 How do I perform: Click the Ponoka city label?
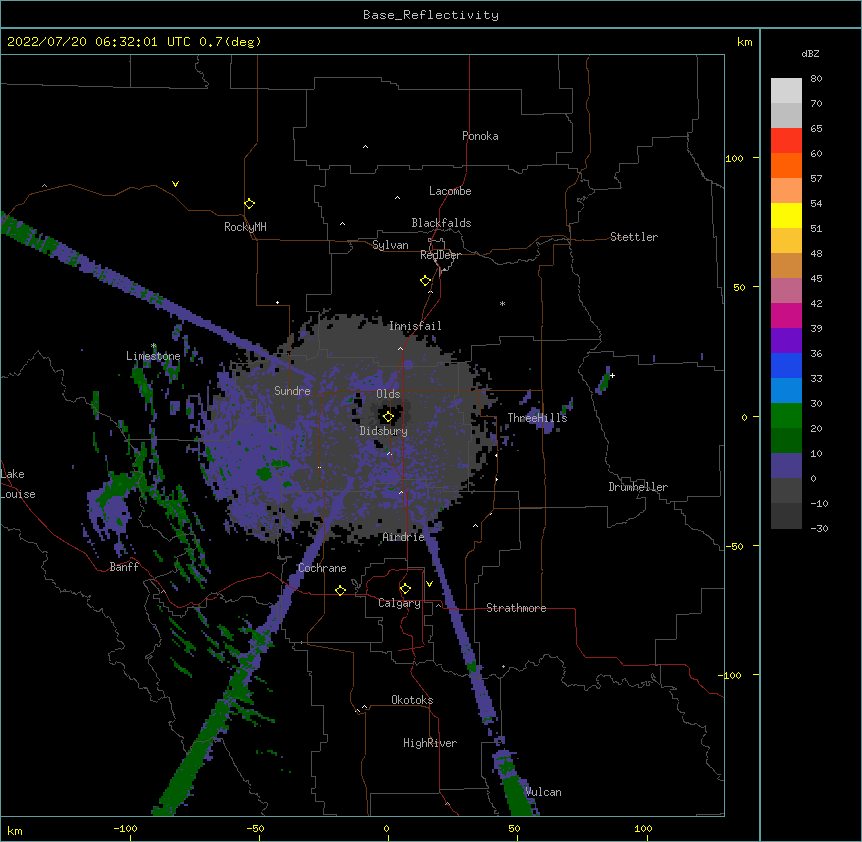coord(480,136)
